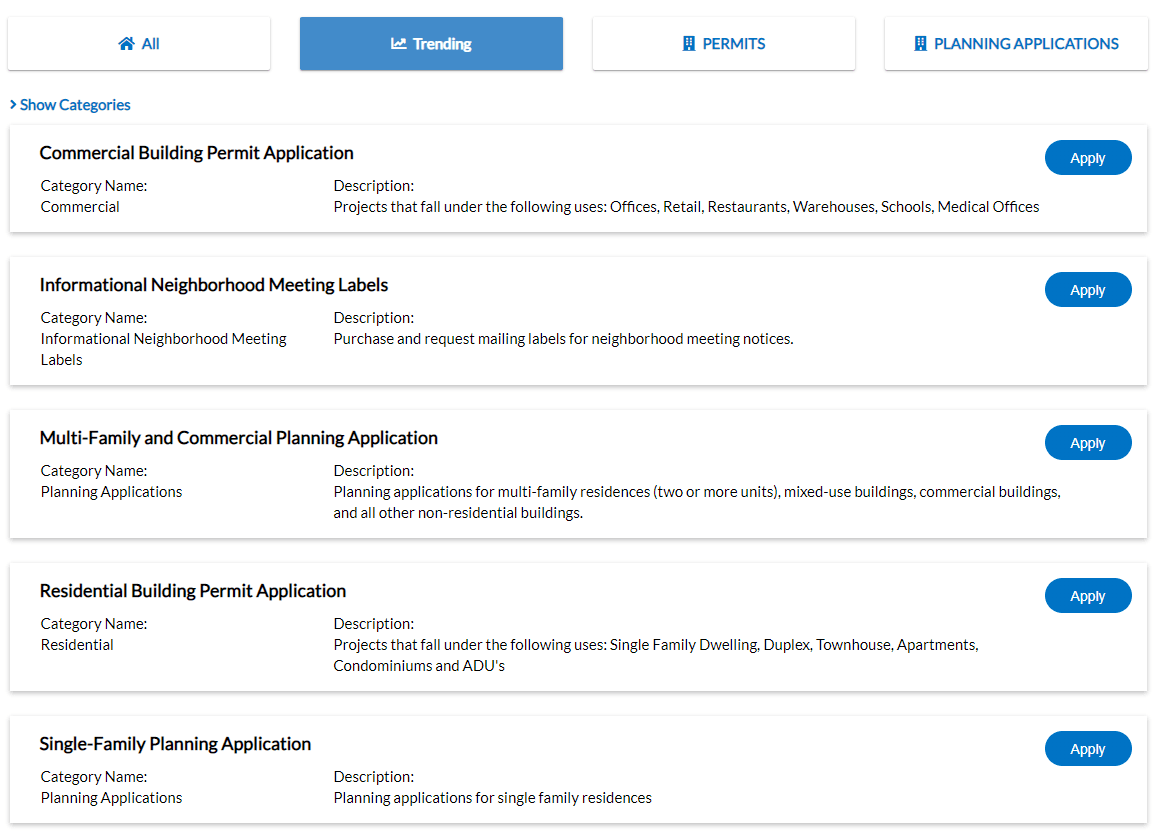Screen dimensions: 1158x835
Task: Click the Informational Neighborhood Meeting Labels heading
Action: coord(213,284)
